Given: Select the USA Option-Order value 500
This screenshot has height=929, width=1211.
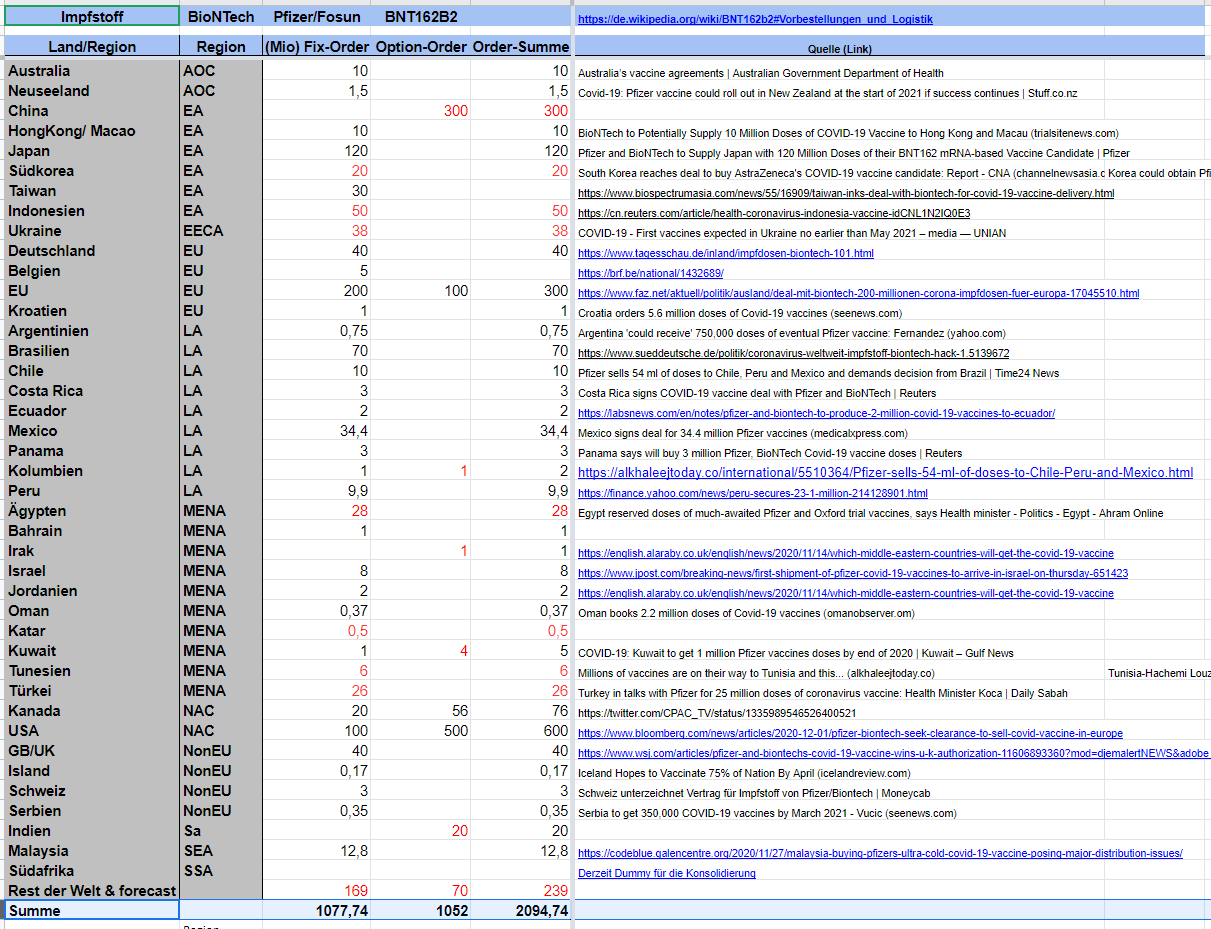Looking at the screenshot, I should pyautogui.click(x=421, y=731).
